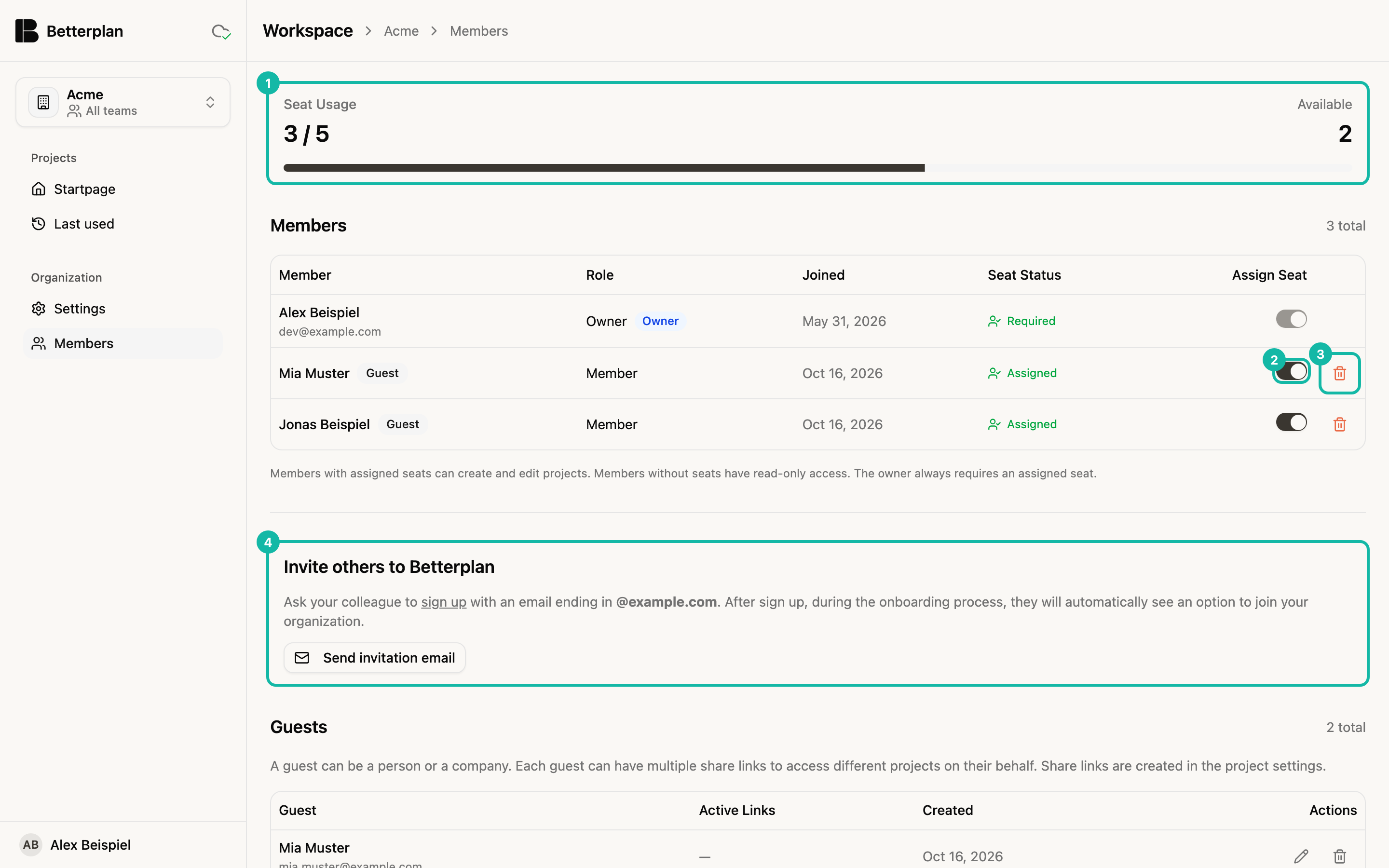Click Jonas Beispiel member name
Screen dimensions: 1389x868
[324, 424]
